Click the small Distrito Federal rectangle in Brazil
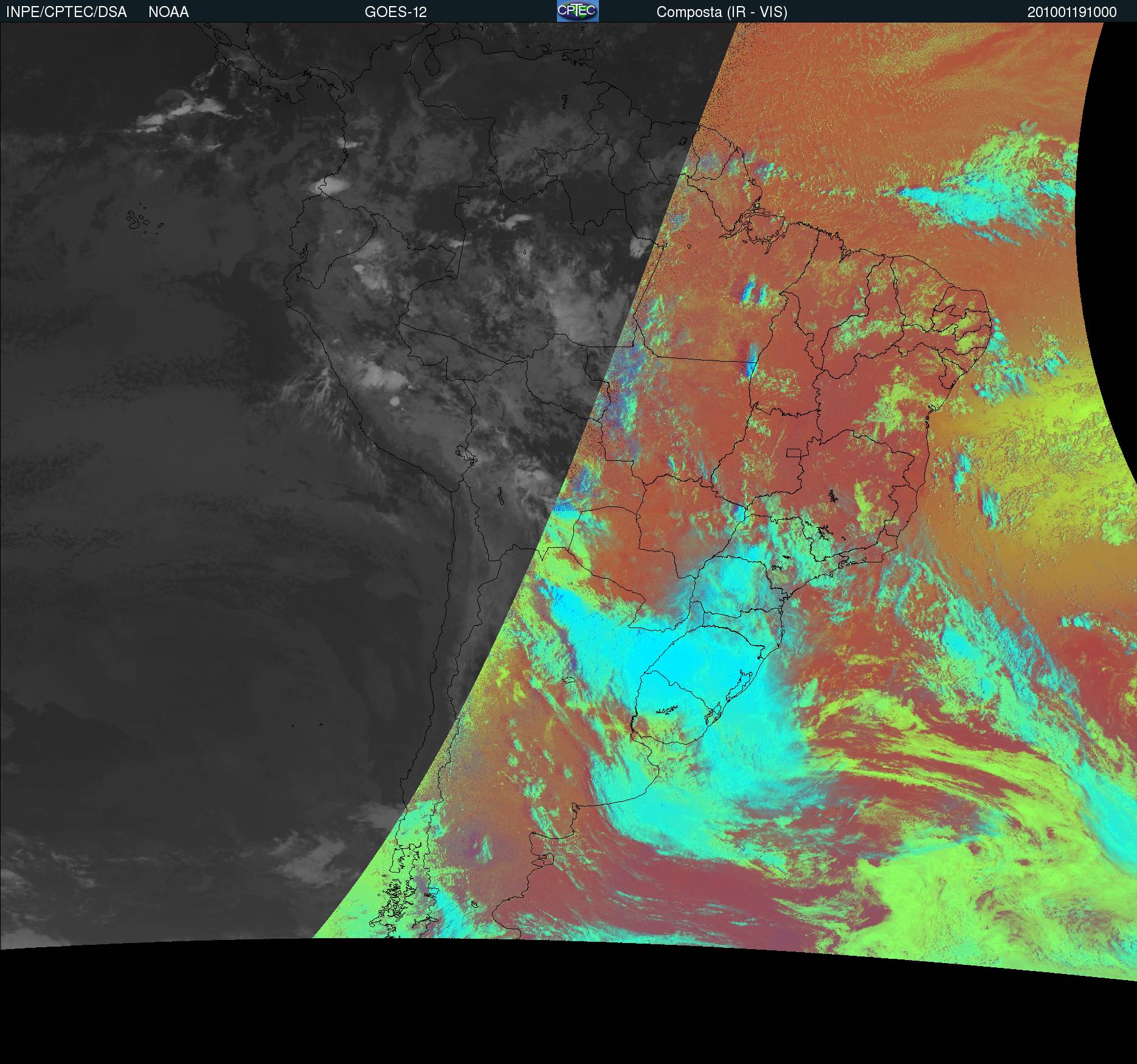The image size is (1137, 1064). (x=793, y=453)
